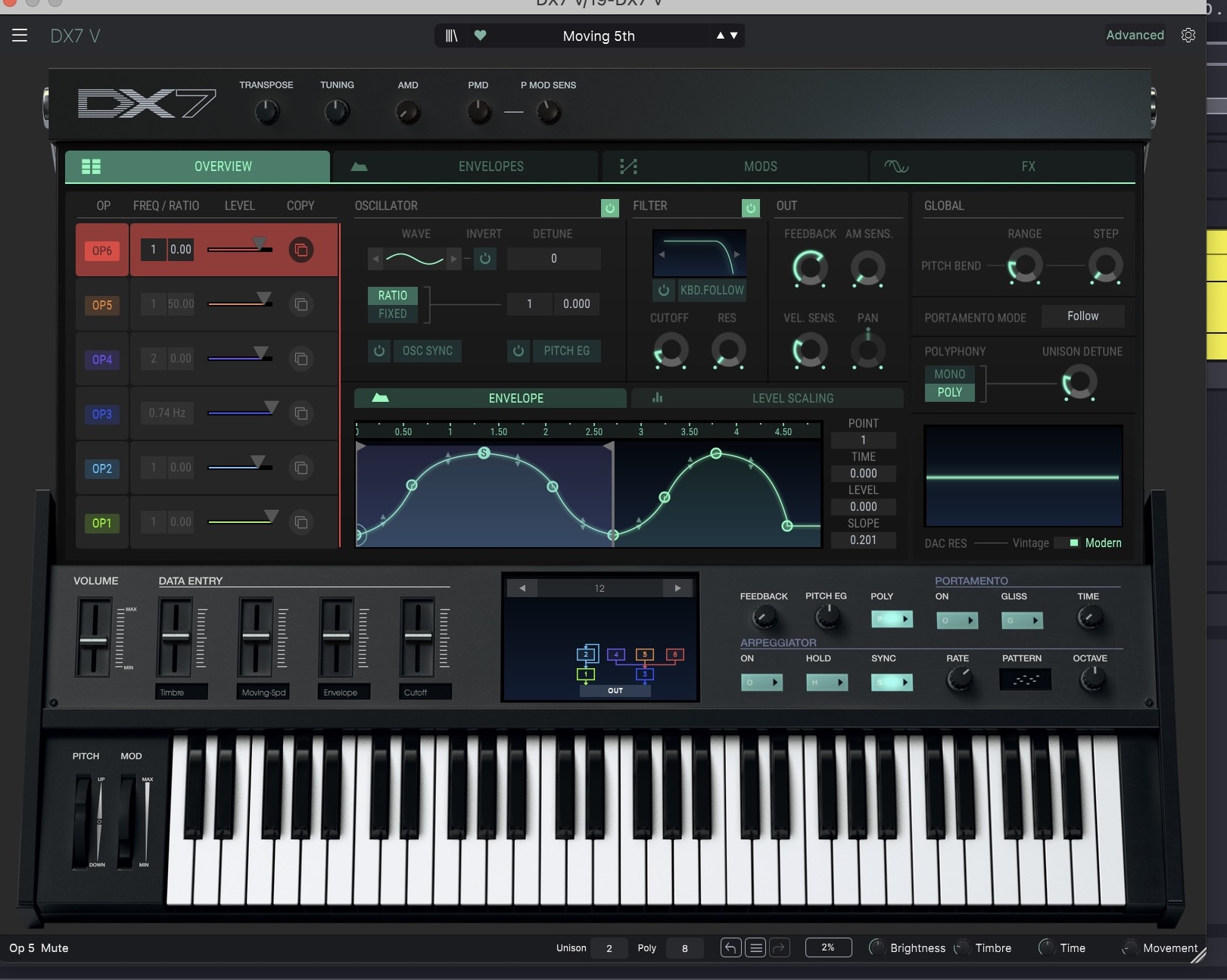1227x980 pixels.
Task: Toggle PITCH EG power button
Action: [x=519, y=350]
